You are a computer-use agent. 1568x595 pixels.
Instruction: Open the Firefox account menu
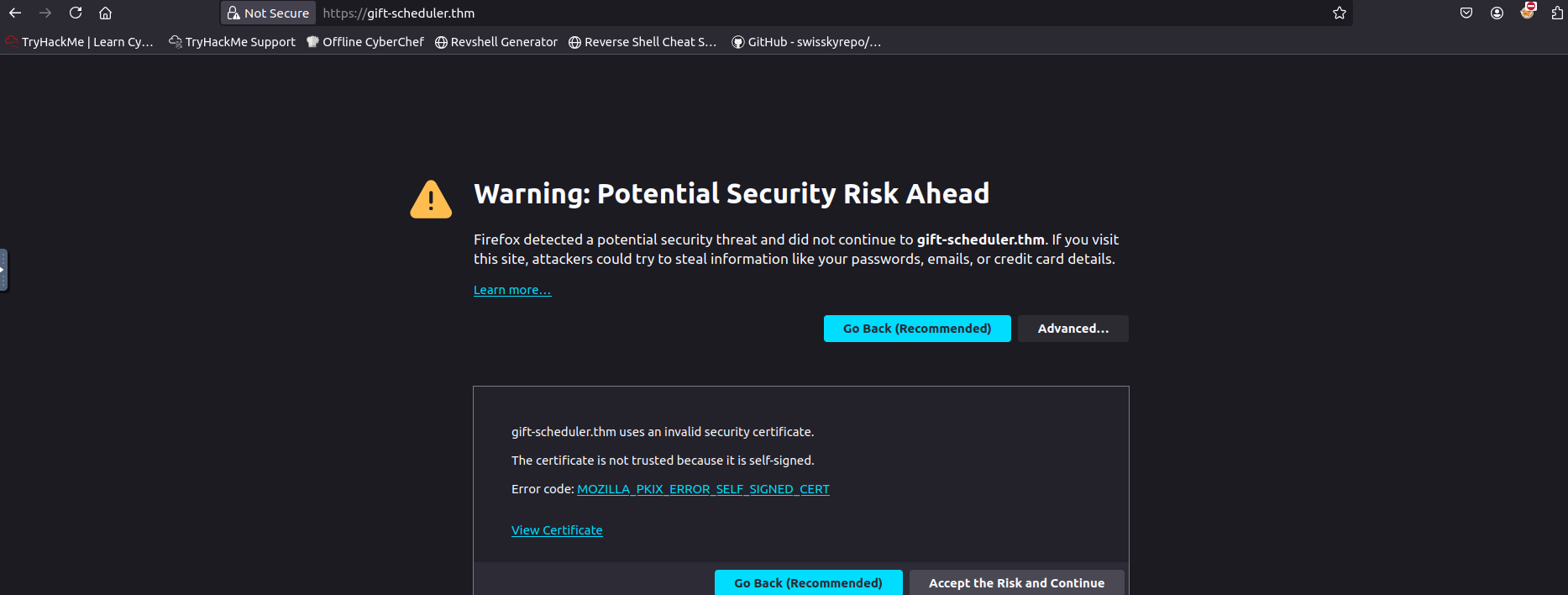pos(1497,13)
